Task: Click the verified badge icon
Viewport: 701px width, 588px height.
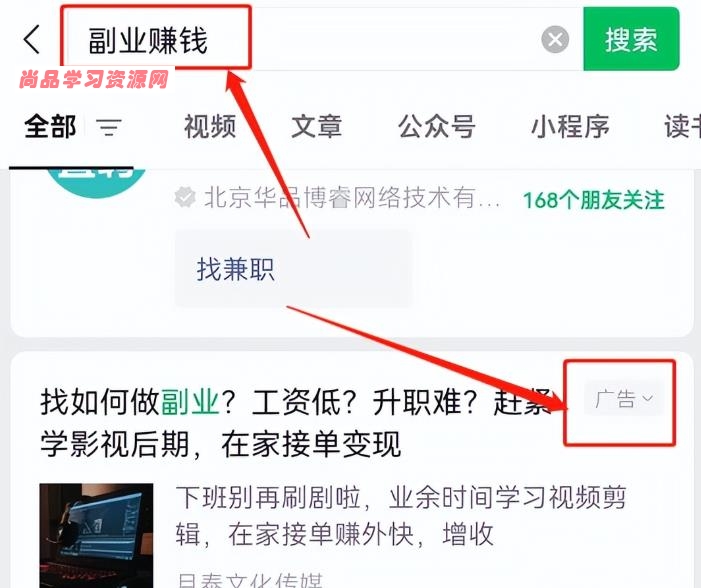Action: pyautogui.click(x=185, y=197)
